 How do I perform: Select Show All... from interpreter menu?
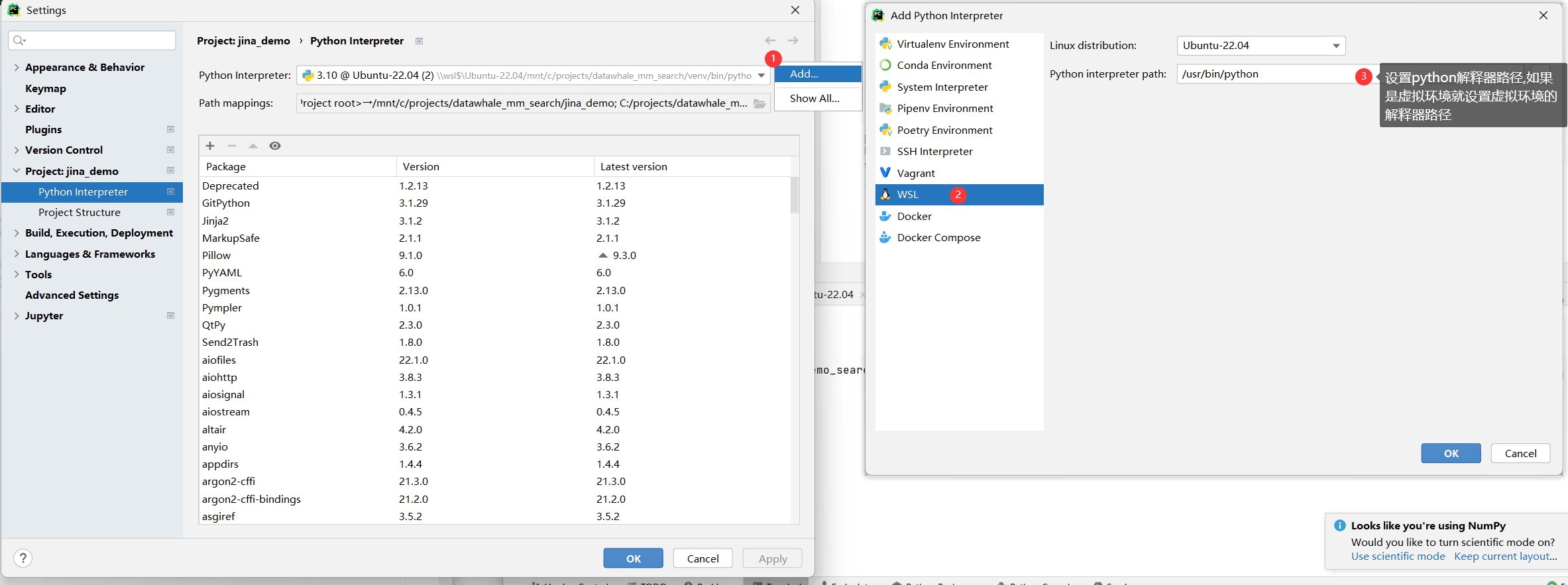(x=818, y=98)
